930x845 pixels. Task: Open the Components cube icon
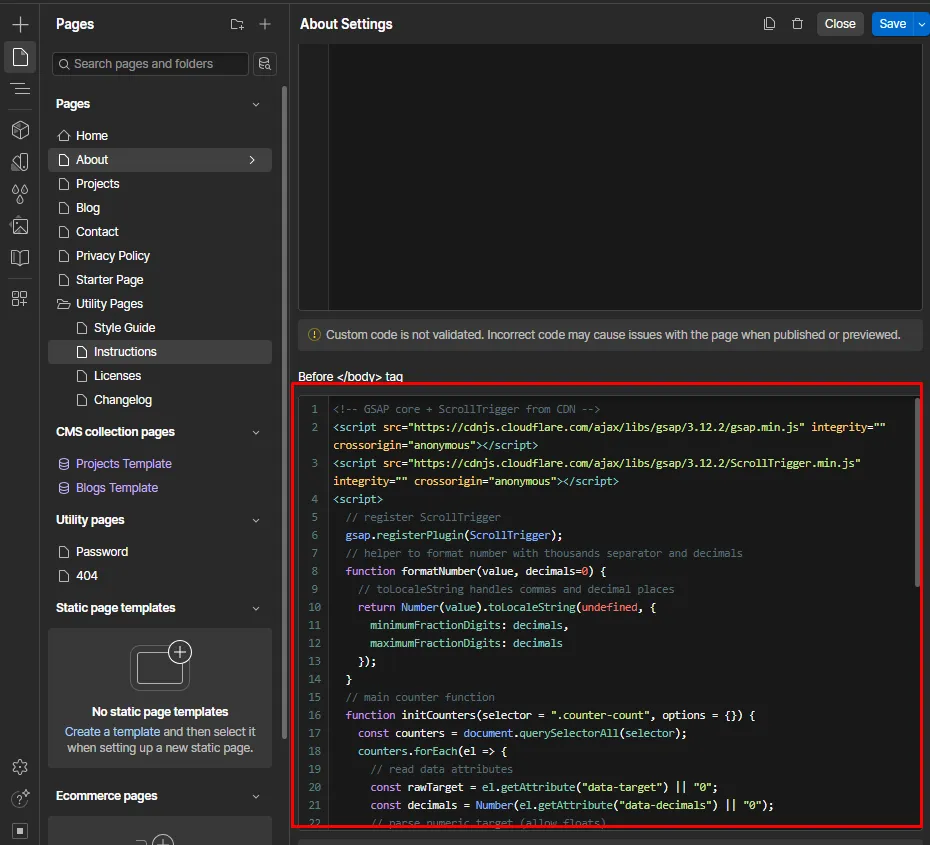click(x=20, y=130)
